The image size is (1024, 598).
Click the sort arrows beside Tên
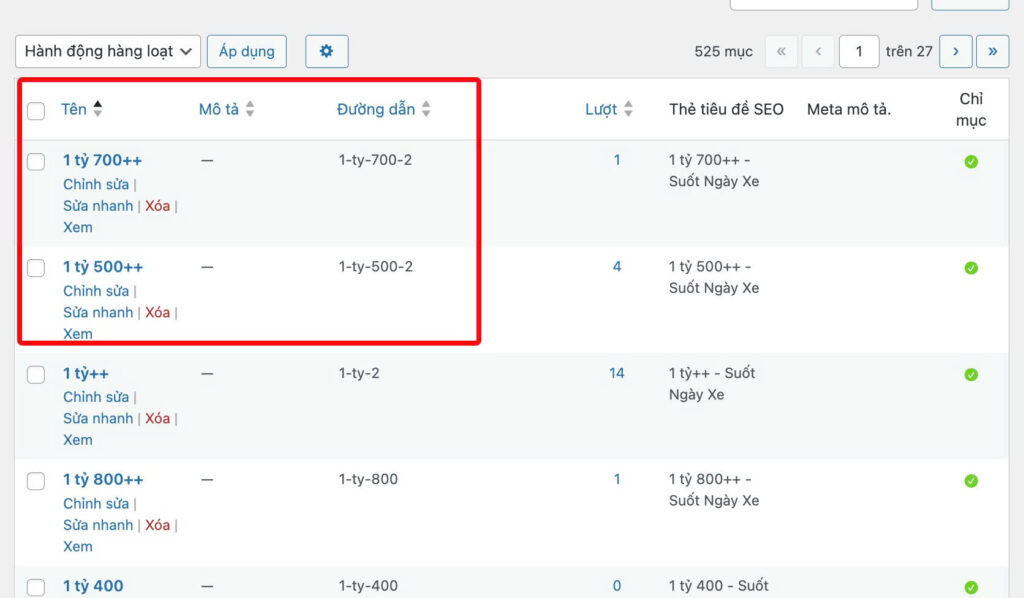tap(98, 108)
